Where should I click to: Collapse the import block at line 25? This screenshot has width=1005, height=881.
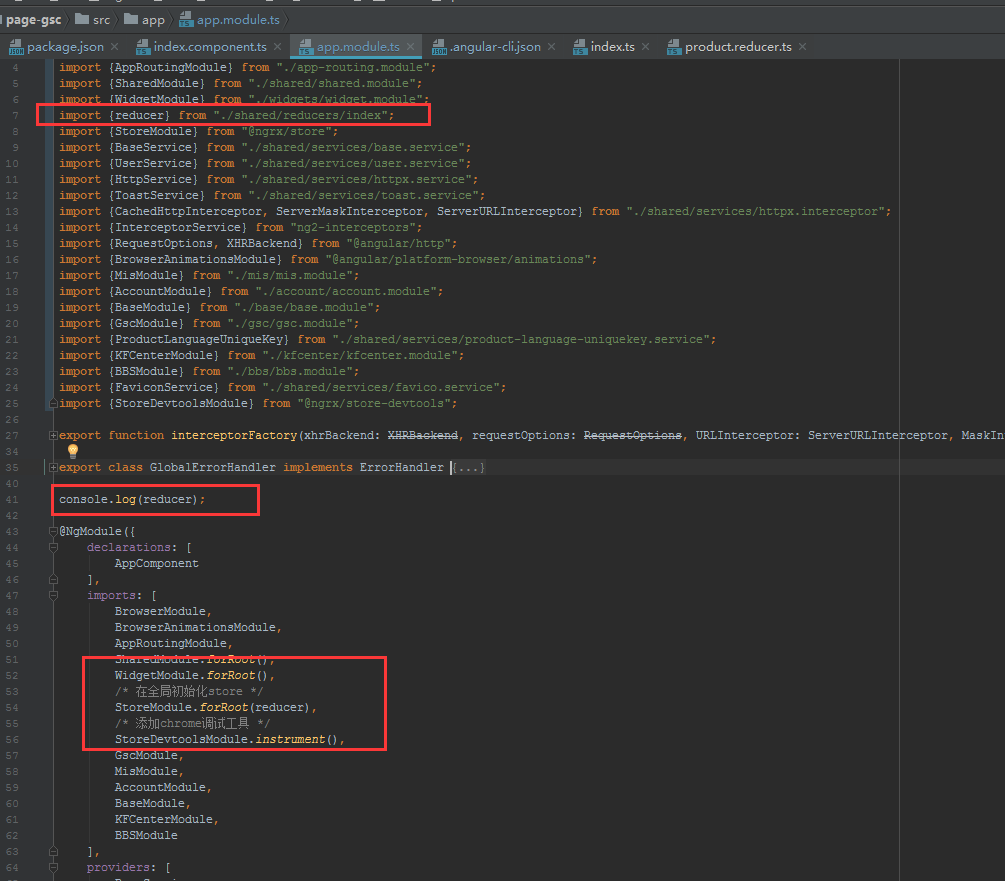54,403
